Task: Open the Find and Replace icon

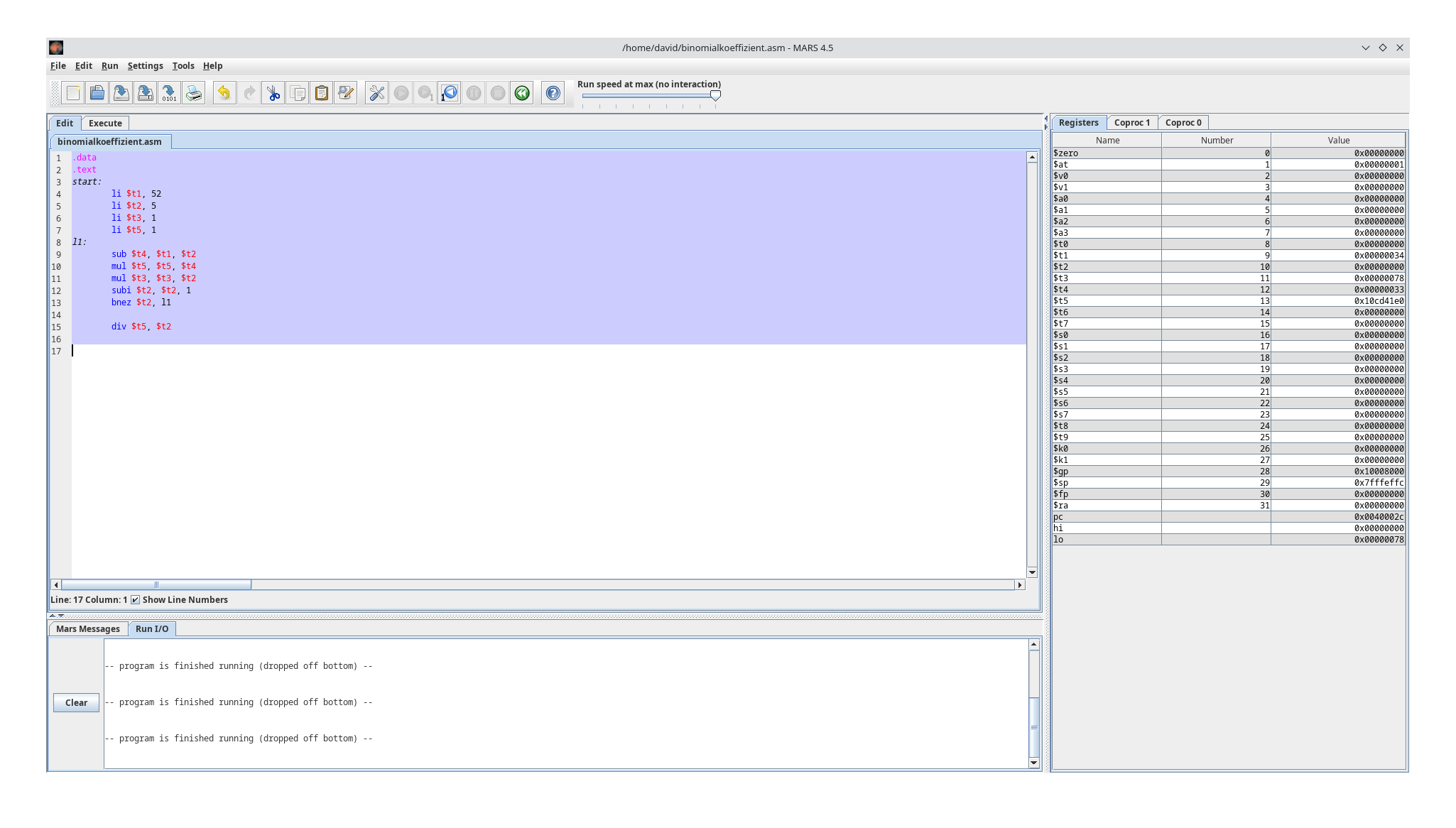Action: tap(346, 92)
